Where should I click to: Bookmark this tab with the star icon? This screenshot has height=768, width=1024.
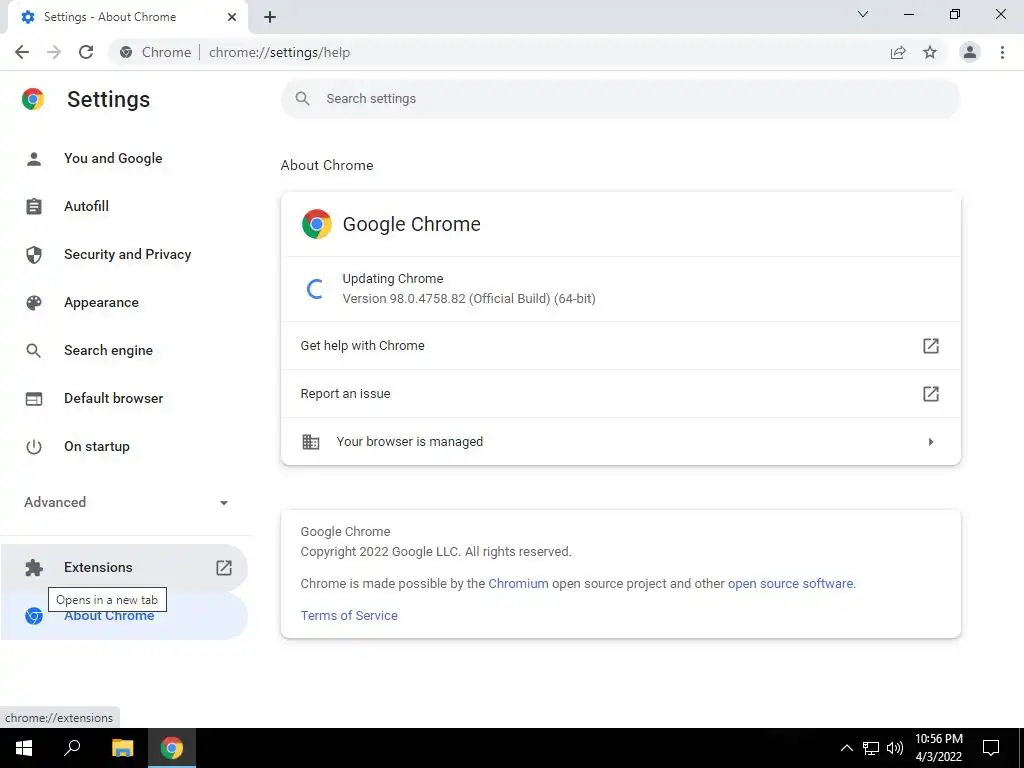tap(930, 52)
